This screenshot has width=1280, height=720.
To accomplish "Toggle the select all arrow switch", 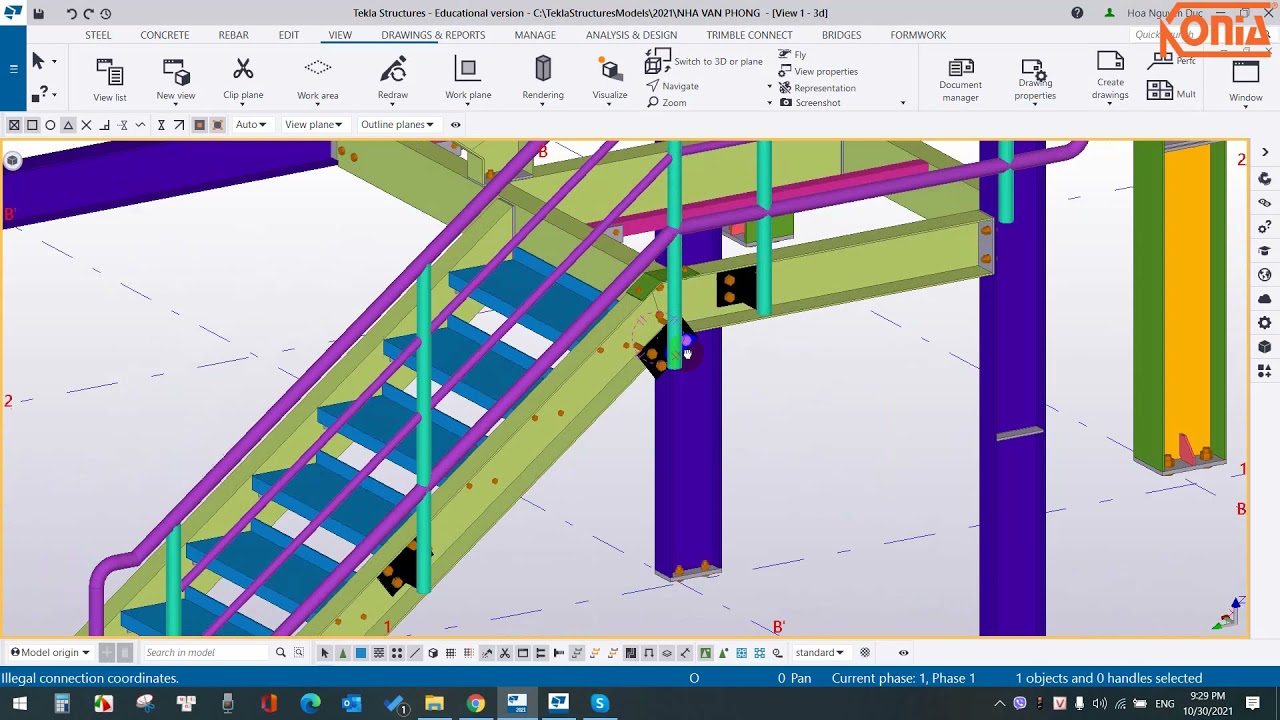I will (x=324, y=653).
